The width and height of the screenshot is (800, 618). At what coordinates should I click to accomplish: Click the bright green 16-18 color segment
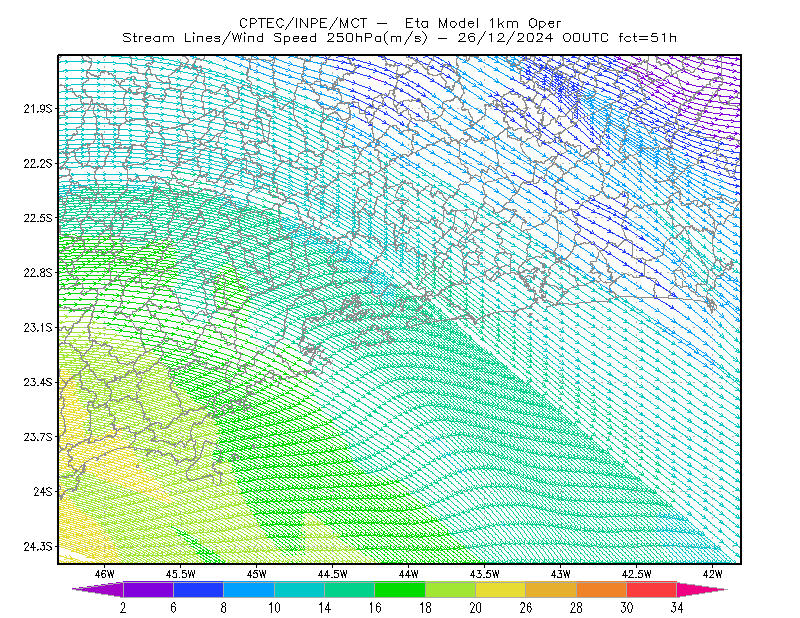click(400, 589)
